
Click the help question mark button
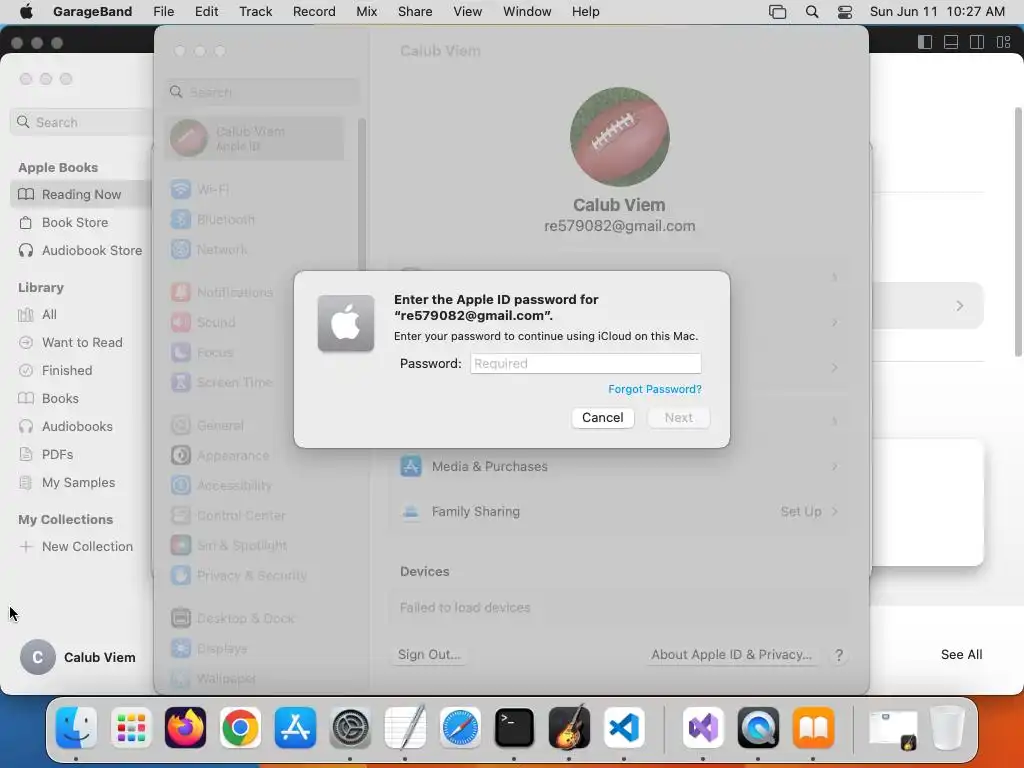tap(839, 655)
